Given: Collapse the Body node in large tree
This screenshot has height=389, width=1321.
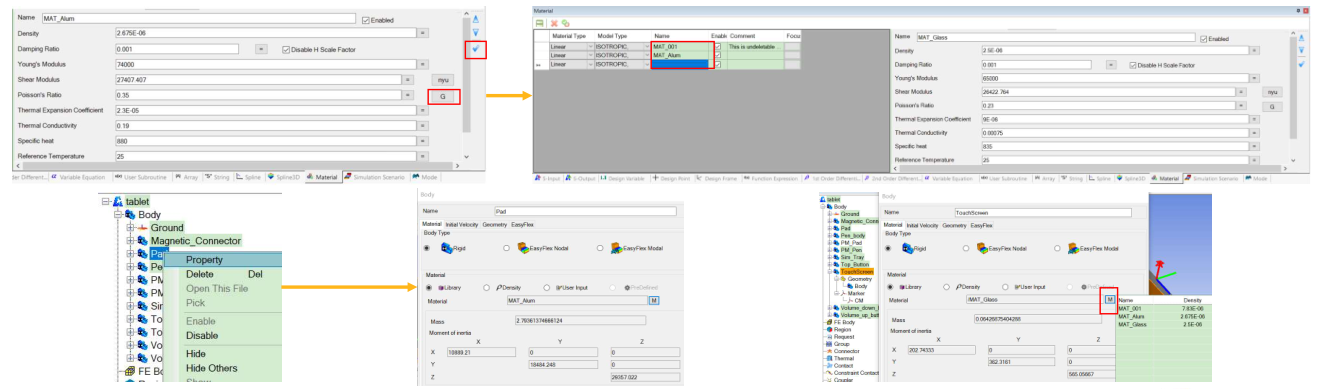Looking at the screenshot, I should [x=118, y=214].
